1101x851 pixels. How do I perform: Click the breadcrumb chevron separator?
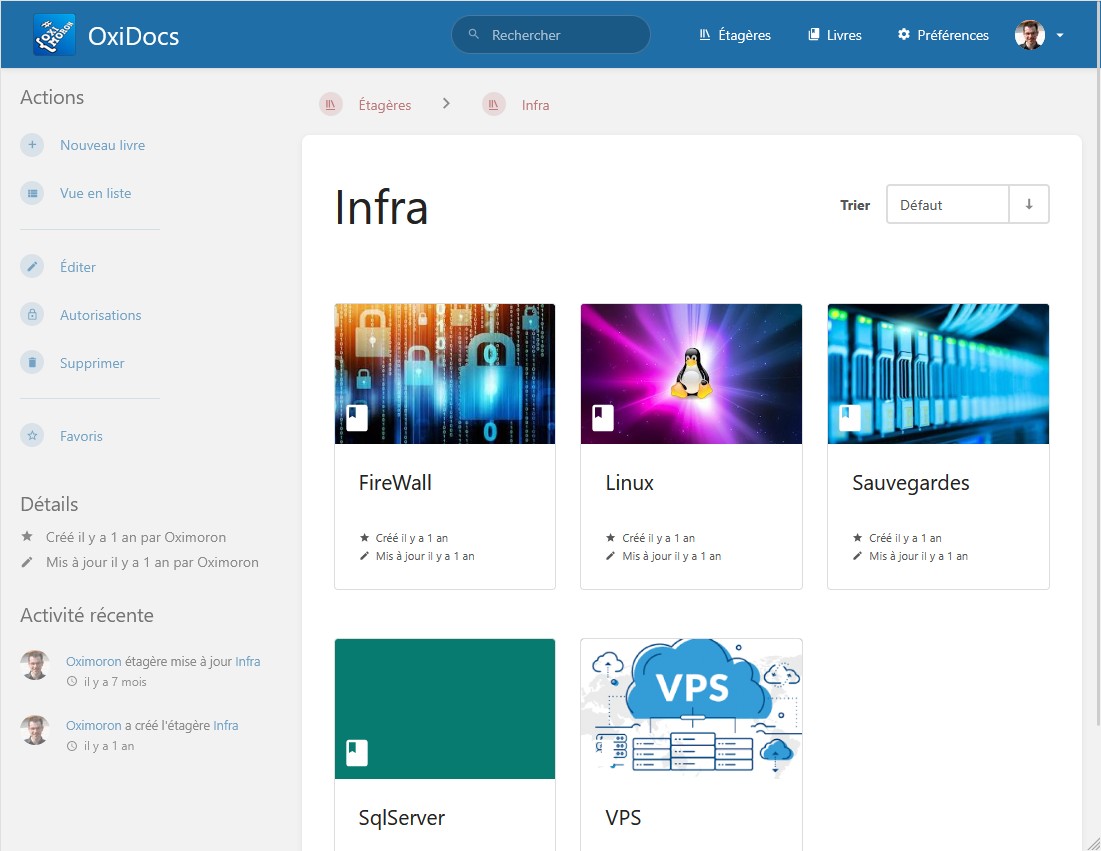pos(446,104)
